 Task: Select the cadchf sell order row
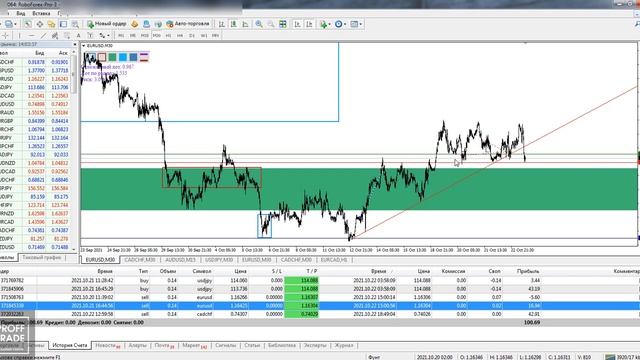click(320, 314)
